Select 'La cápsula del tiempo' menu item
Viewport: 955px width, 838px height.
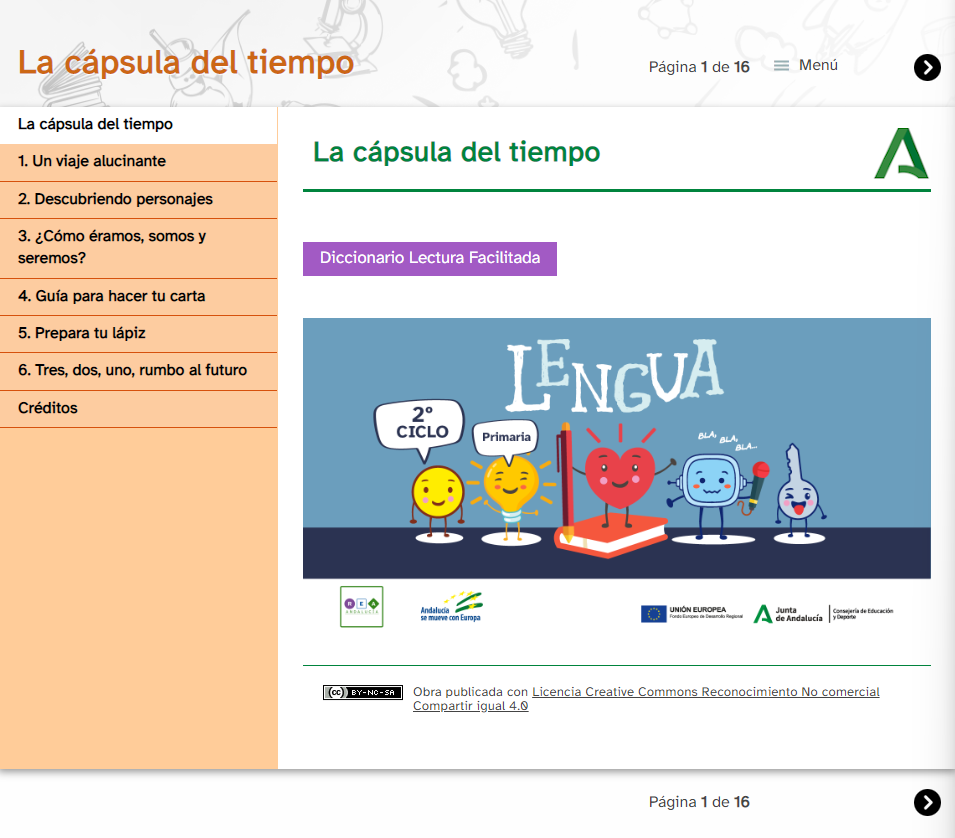(139, 125)
